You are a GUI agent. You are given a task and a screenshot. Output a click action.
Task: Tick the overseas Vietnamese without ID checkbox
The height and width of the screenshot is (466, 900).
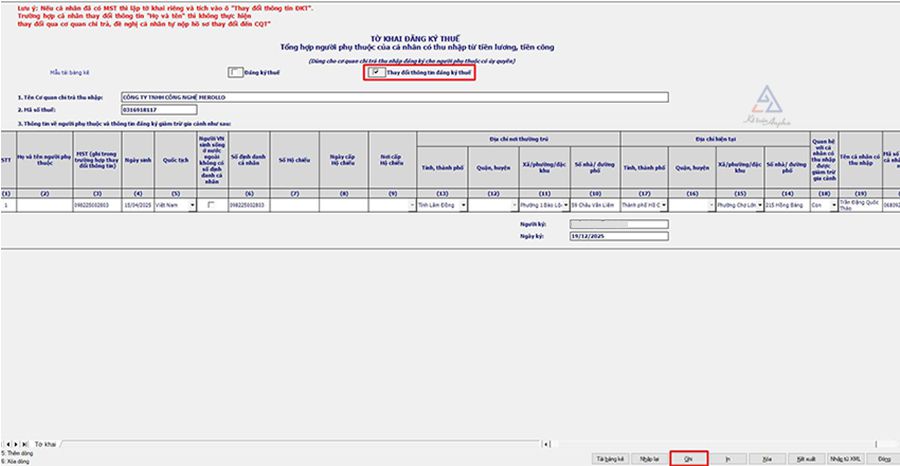pyautogui.click(x=210, y=204)
